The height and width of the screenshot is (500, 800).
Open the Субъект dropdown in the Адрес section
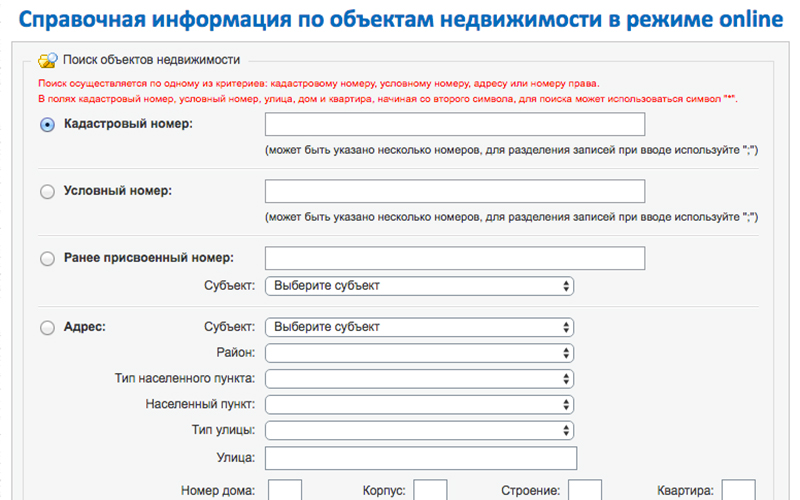(x=419, y=327)
